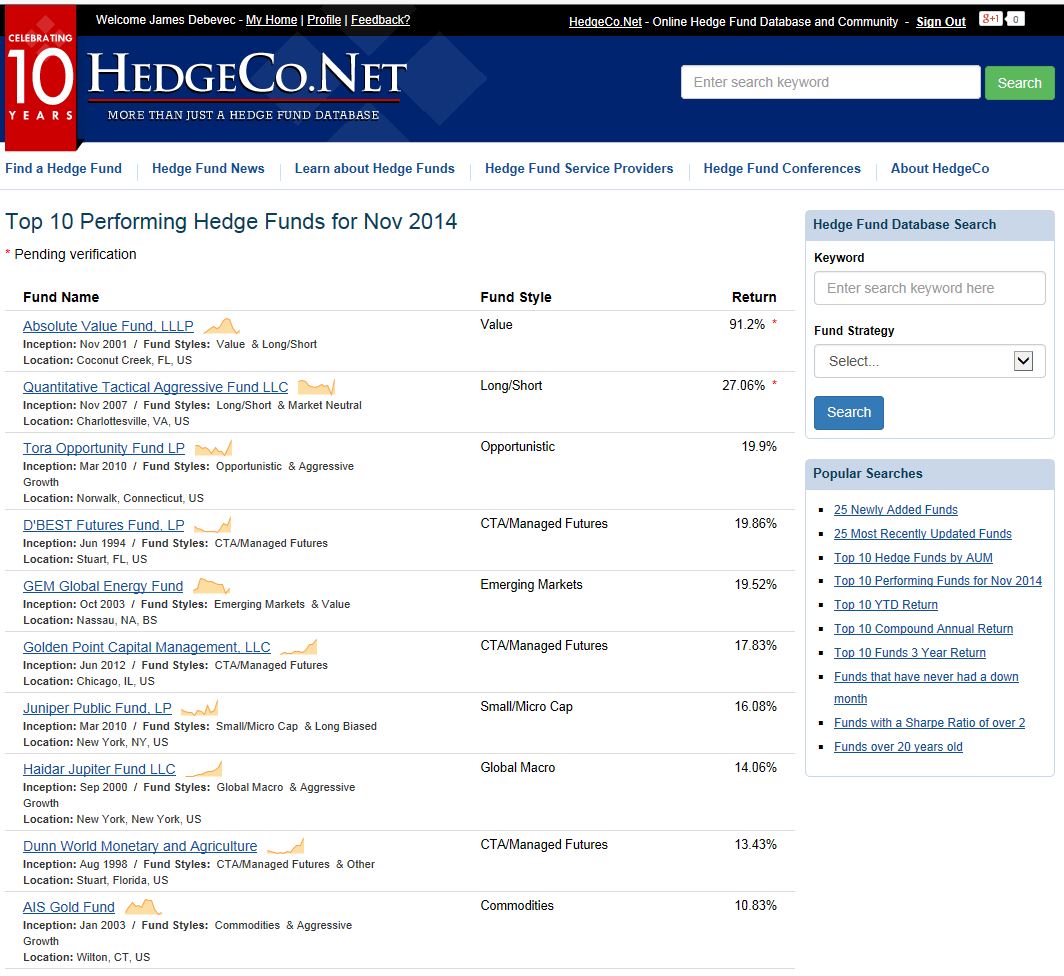
Task: Click blue Search button in database search
Action: [x=848, y=413]
